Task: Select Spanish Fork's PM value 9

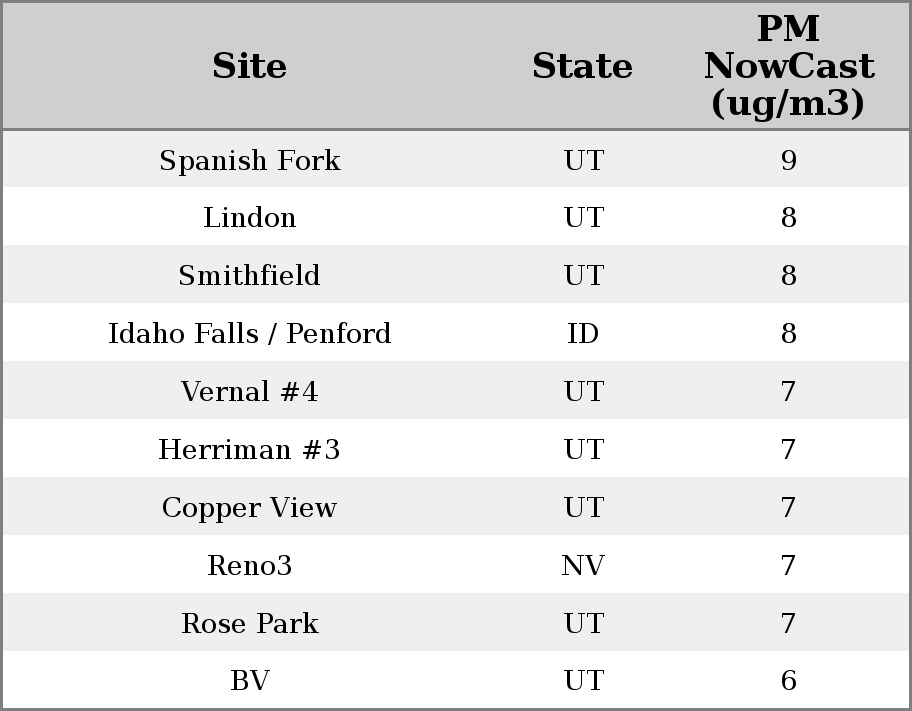Action: point(788,160)
